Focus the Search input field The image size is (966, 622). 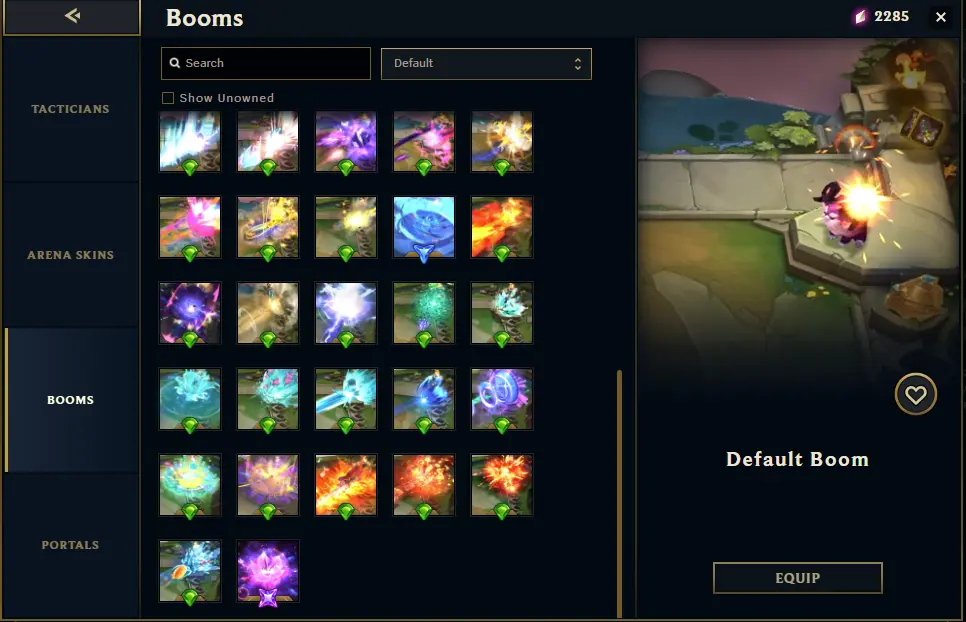coord(266,63)
